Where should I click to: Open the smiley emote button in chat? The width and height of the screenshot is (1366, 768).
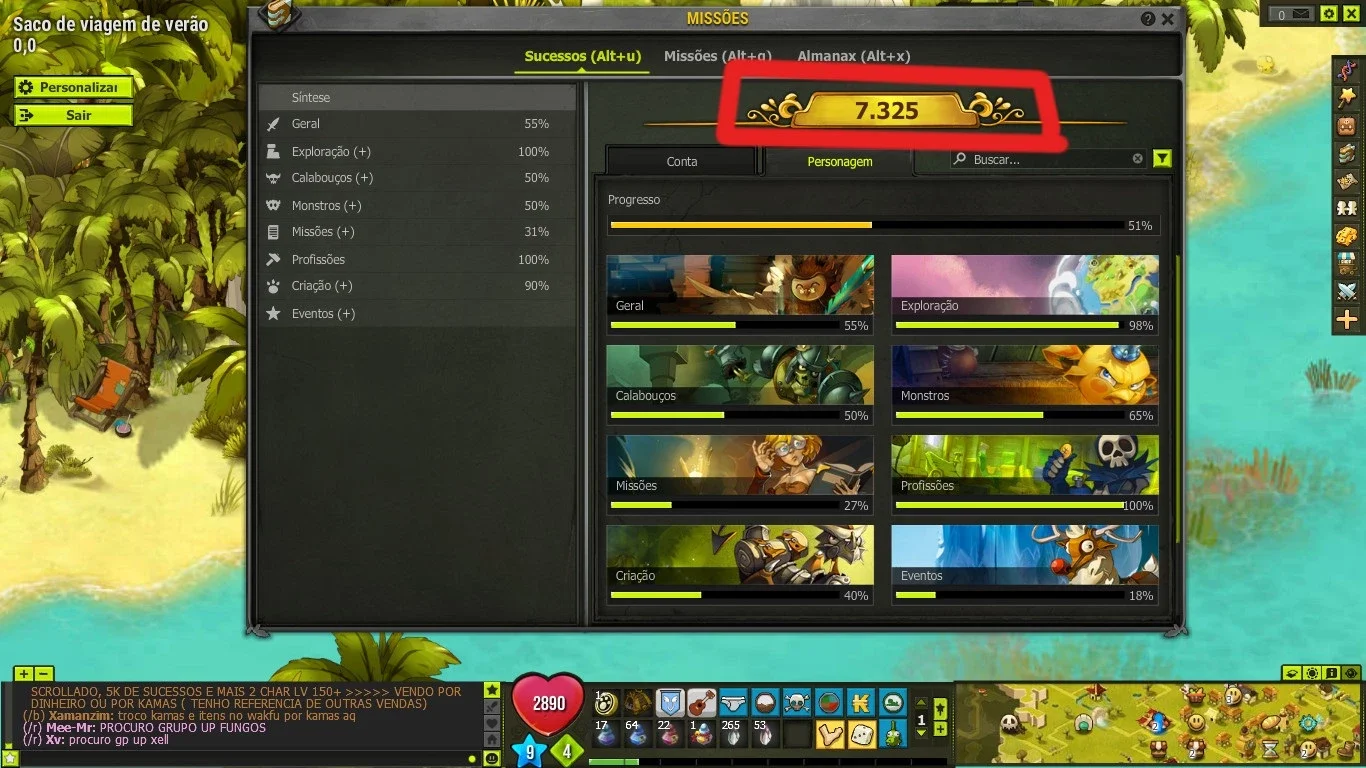tap(491, 759)
